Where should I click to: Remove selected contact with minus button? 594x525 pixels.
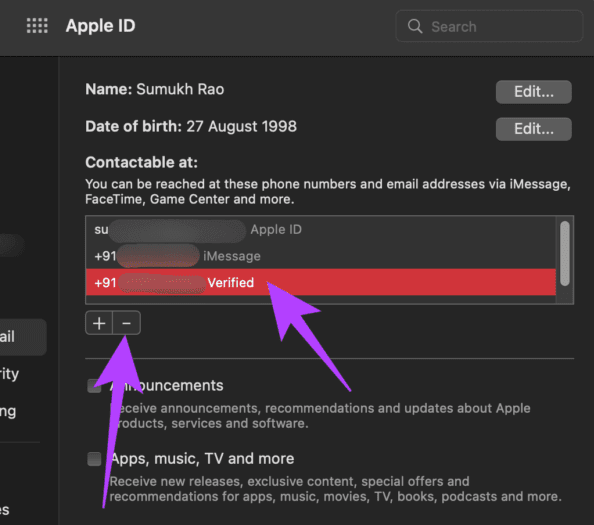pos(127,323)
